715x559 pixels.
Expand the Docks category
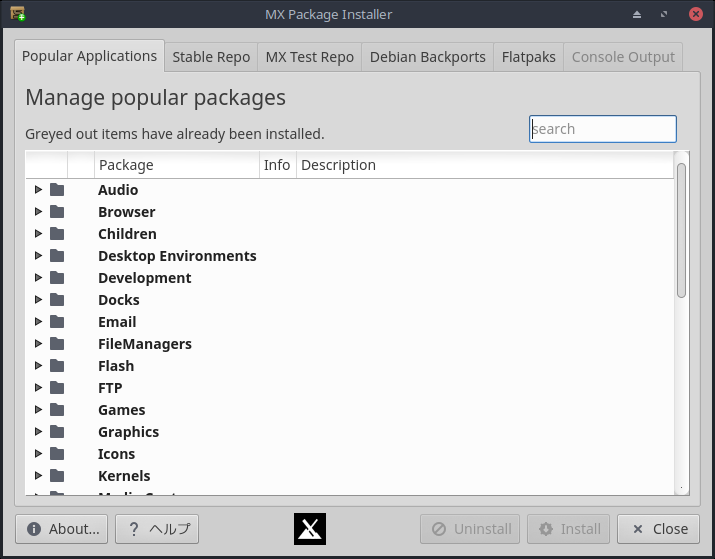38,300
